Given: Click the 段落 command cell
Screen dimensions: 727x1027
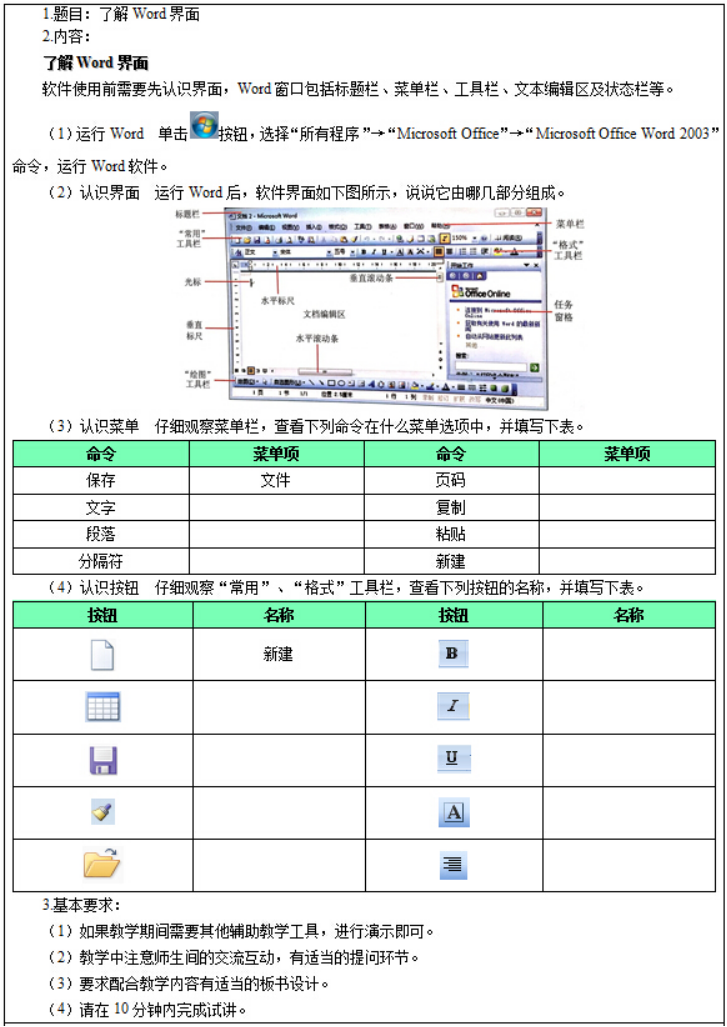Looking at the screenshot, I should [101, 534].
